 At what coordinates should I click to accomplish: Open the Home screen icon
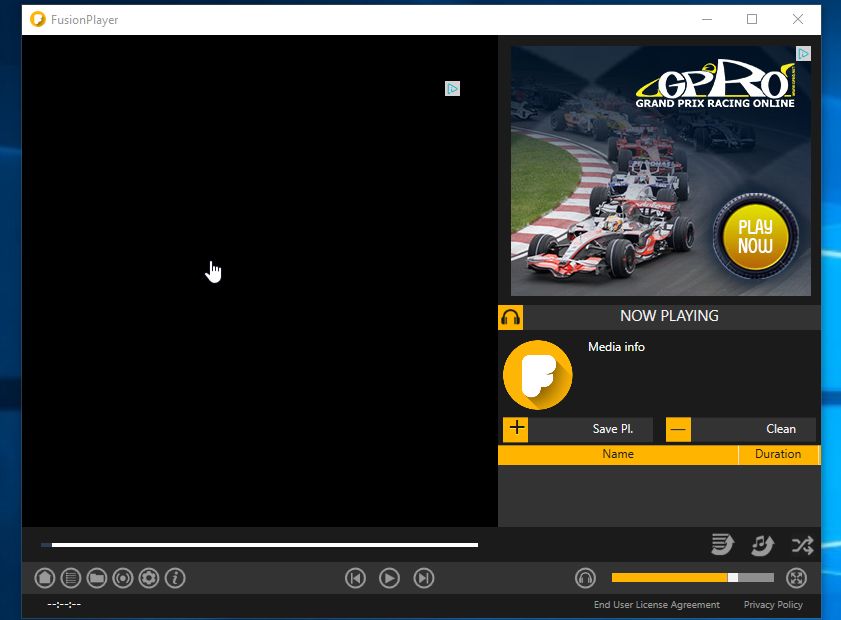pyautogui.click(x=45, y=578)
